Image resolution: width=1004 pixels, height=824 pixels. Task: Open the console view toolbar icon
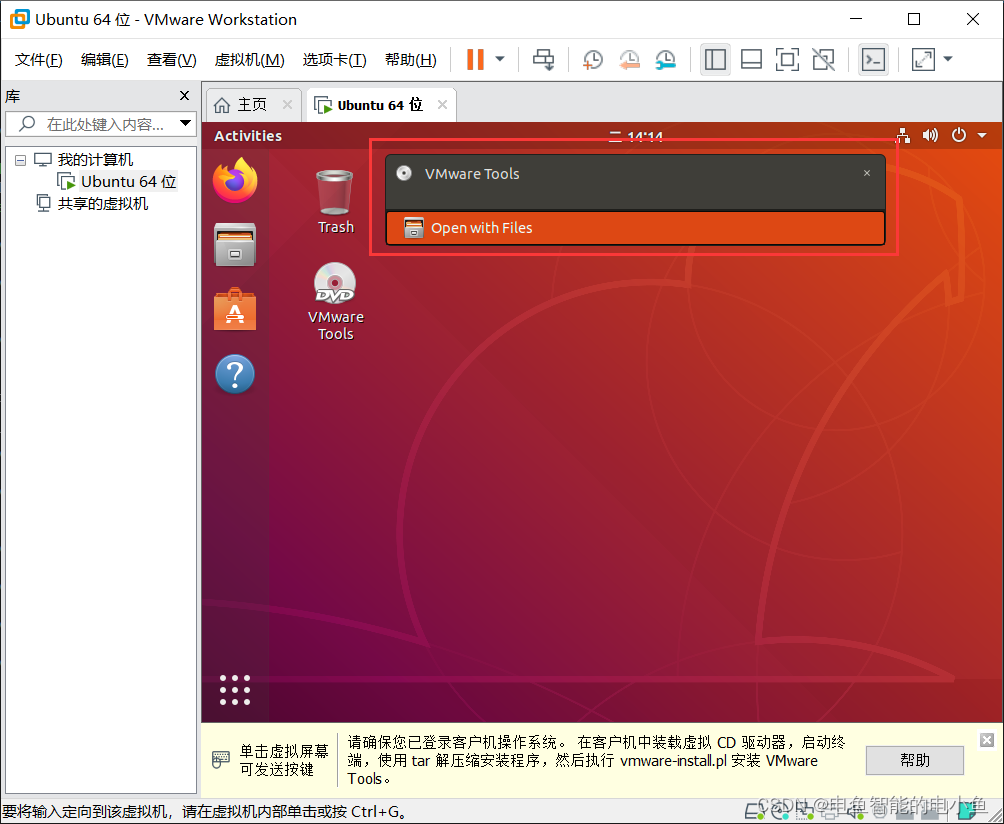(873, 60)
